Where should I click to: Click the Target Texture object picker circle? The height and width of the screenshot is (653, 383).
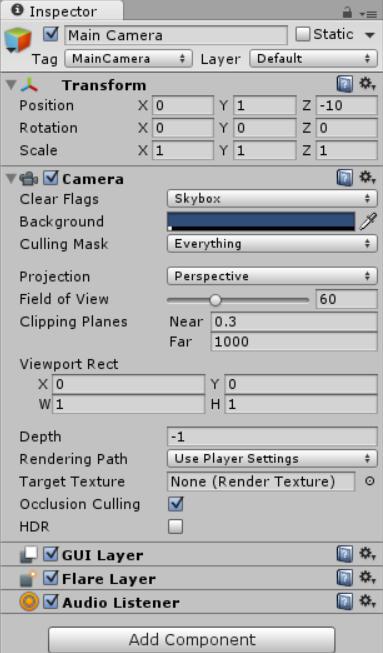tap(369, 481)
